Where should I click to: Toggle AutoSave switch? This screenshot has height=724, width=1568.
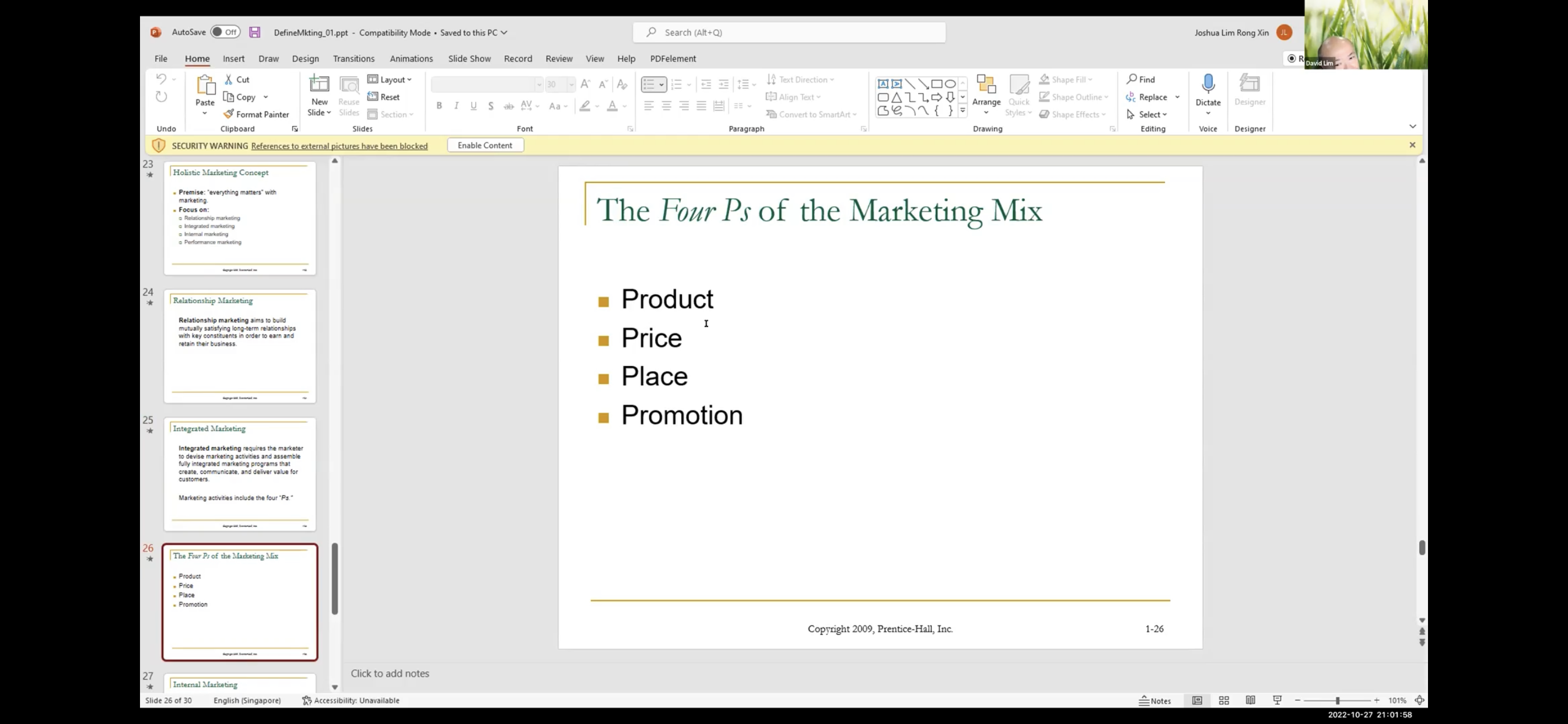(x=225, y=32)
